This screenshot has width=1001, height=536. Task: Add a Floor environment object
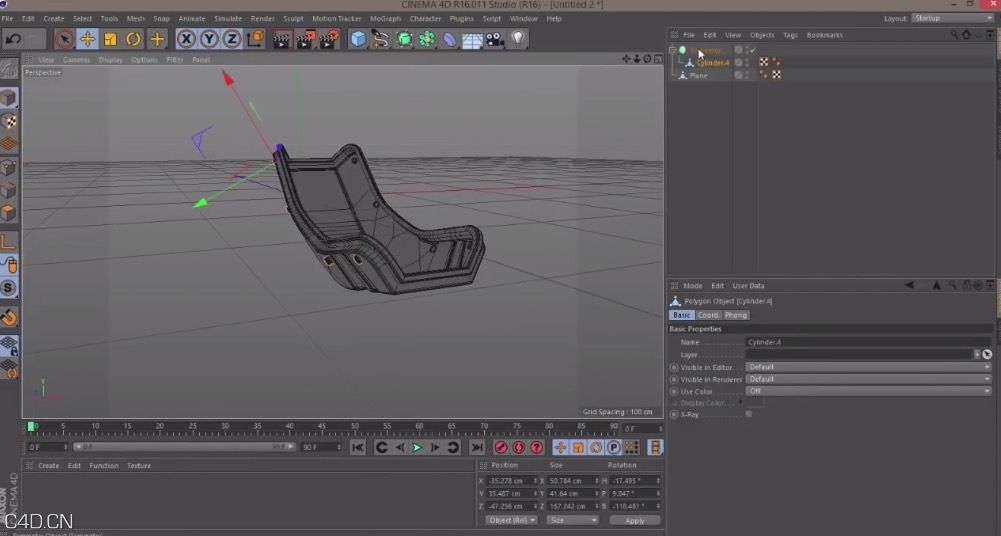pyautogui.click(x=472, y=39)
